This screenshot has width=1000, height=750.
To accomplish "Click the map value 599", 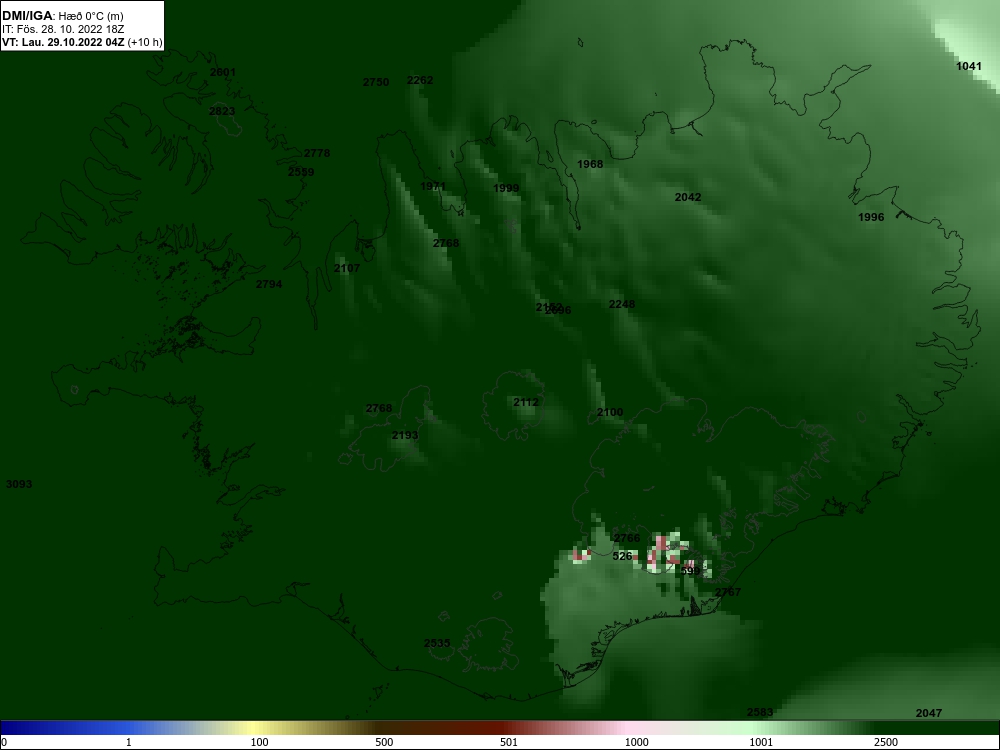I will pyautogui.click(x=691, y=571).
